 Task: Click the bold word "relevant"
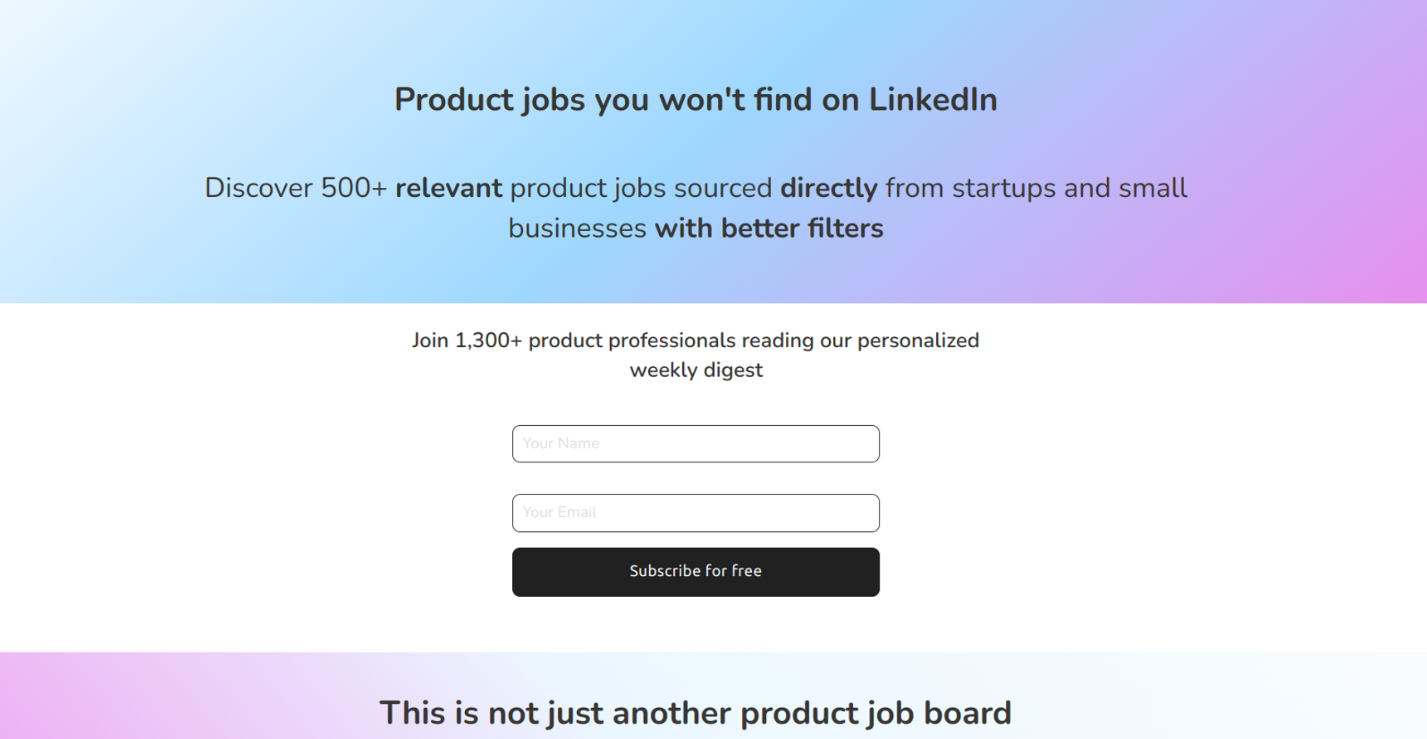[448, 188]
